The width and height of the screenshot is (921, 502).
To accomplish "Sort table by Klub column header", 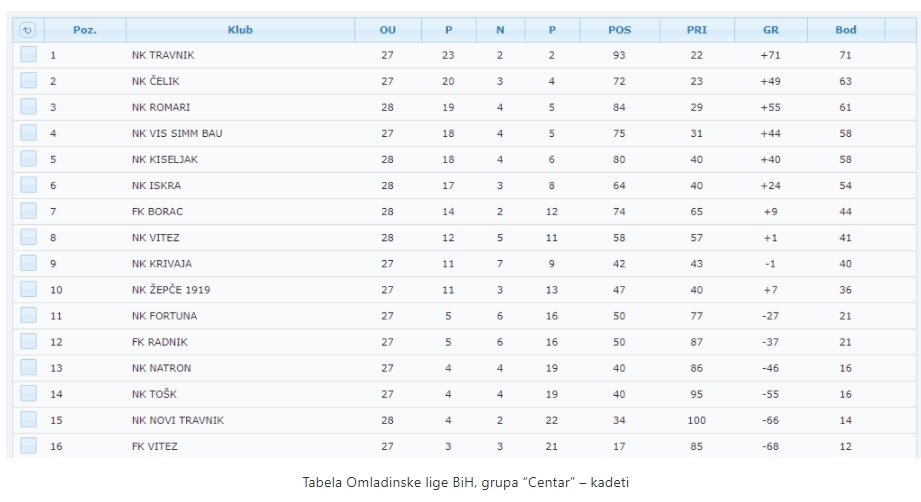I will click(x=240, y=30).
